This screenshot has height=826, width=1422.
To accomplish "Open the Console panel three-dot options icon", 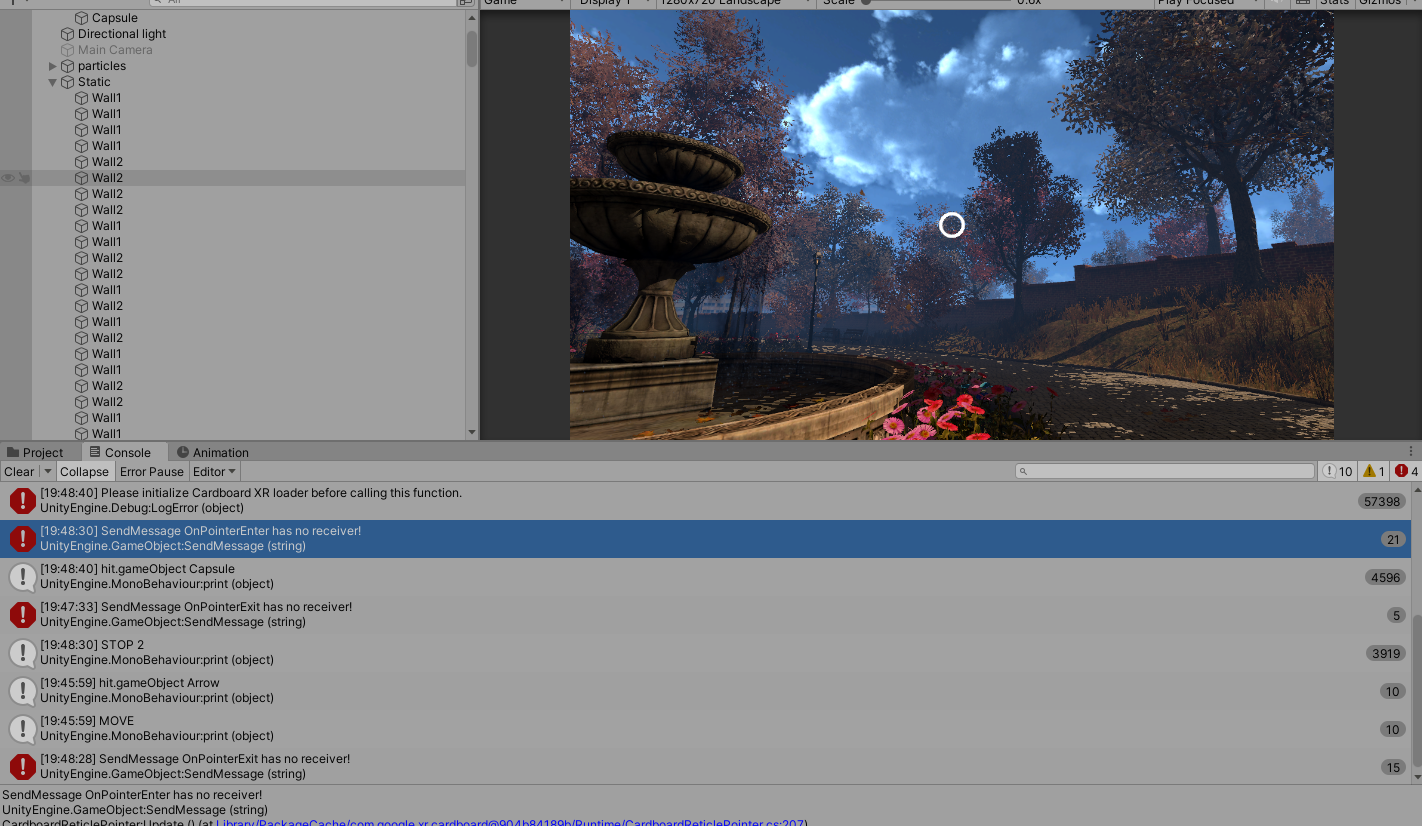I will click(1412, 451).
